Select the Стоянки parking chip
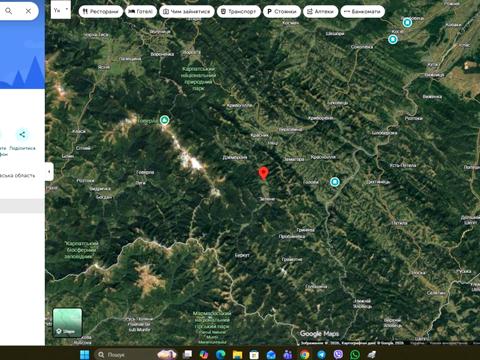The height and width of the screenshot is (360, 480). [x=282, y=11]
